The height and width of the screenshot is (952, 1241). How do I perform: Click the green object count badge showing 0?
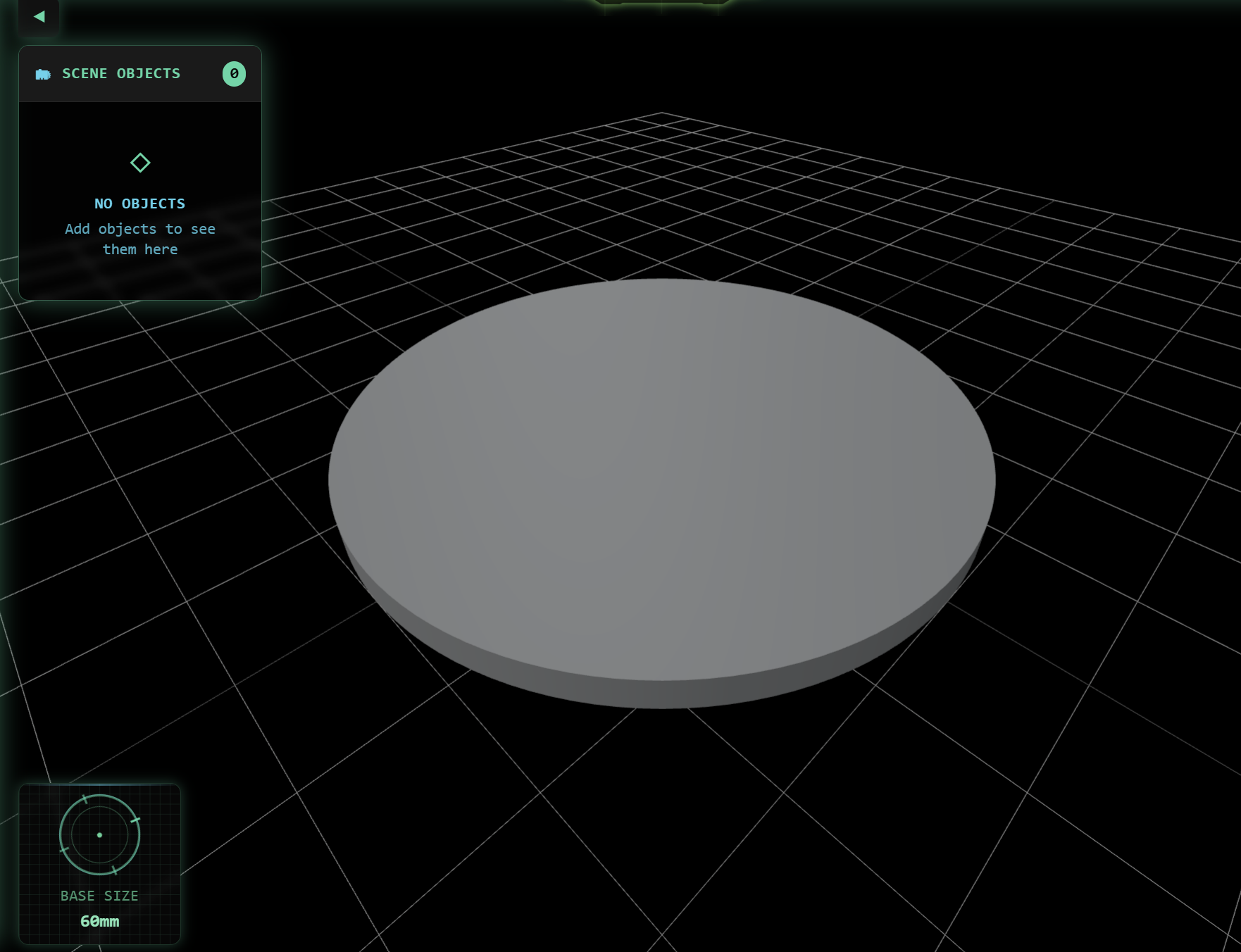click(235, 73)
